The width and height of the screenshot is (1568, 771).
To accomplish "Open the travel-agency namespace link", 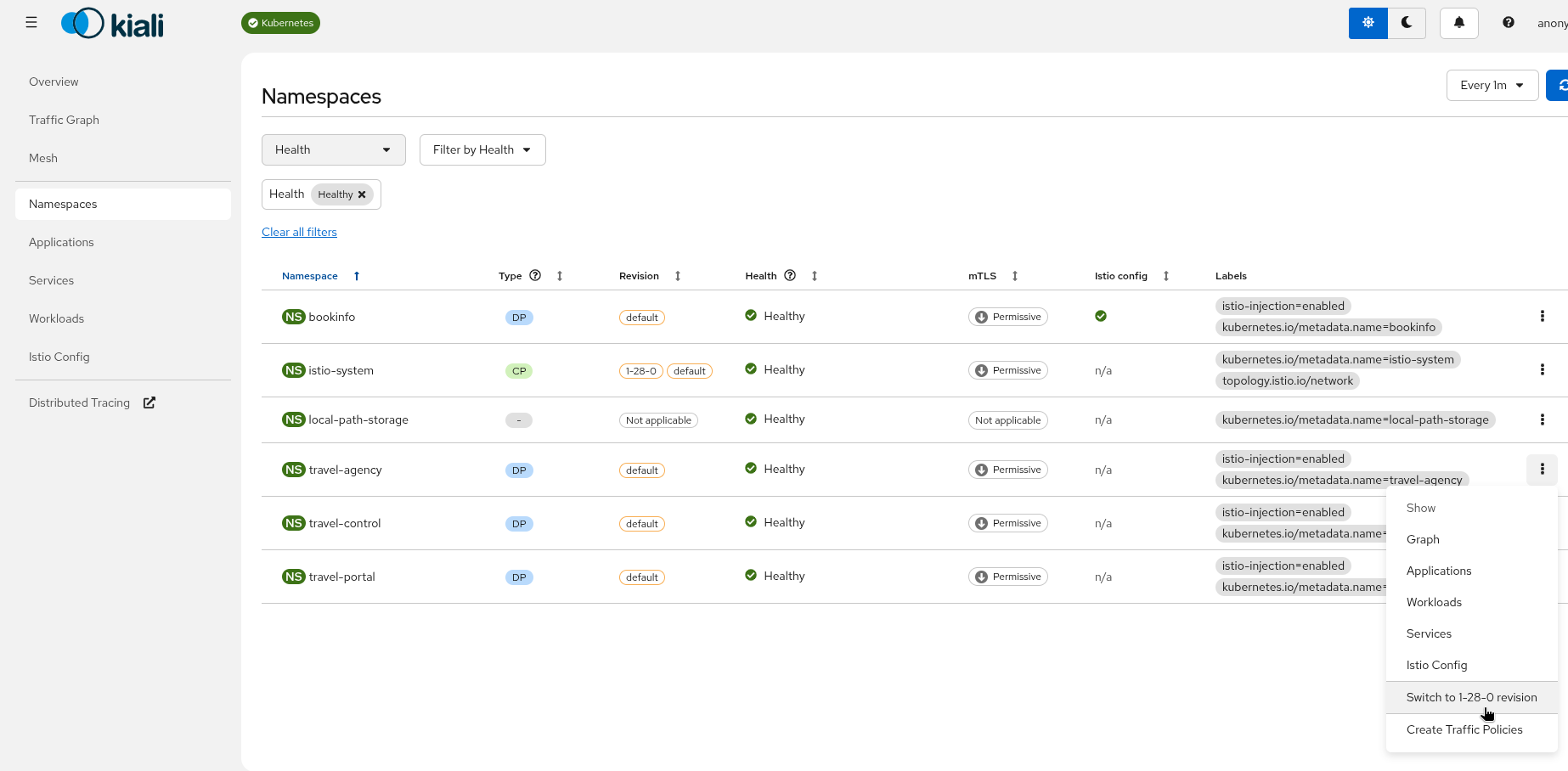I will (345, 470).
